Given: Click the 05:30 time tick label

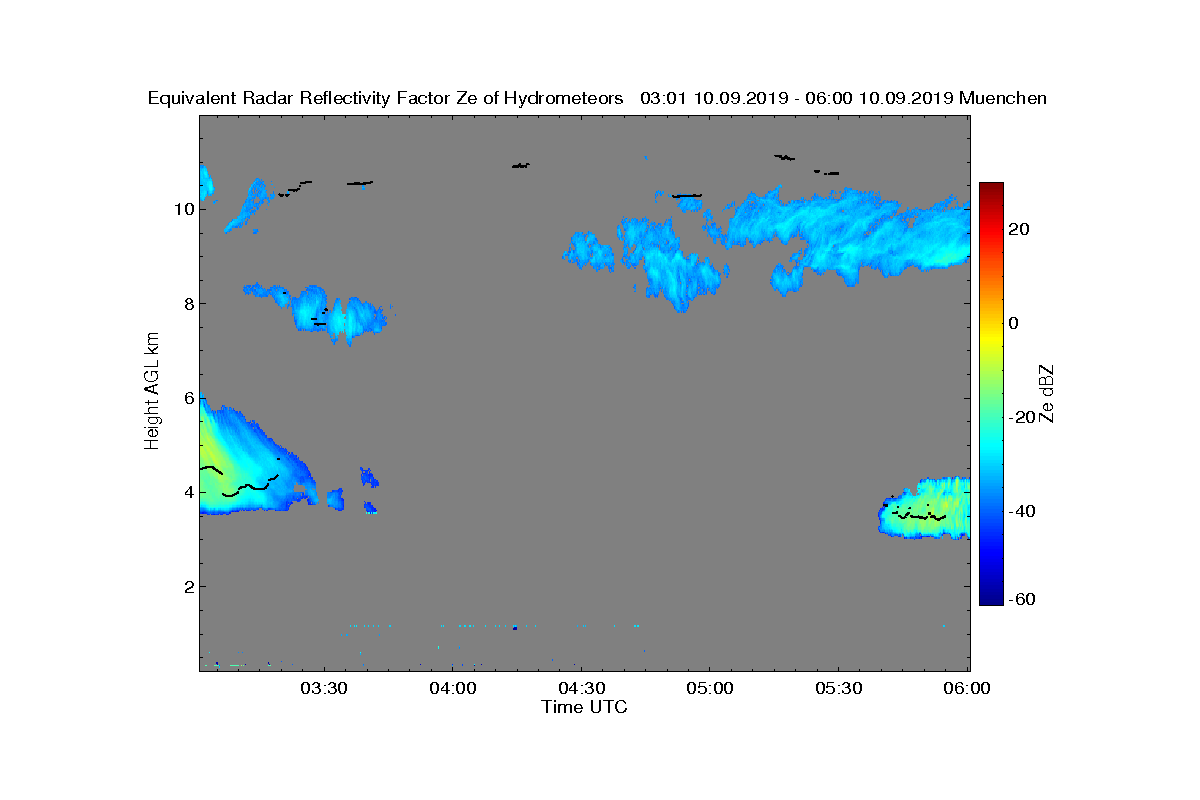Looking at the screenshot, I should 840,688.
